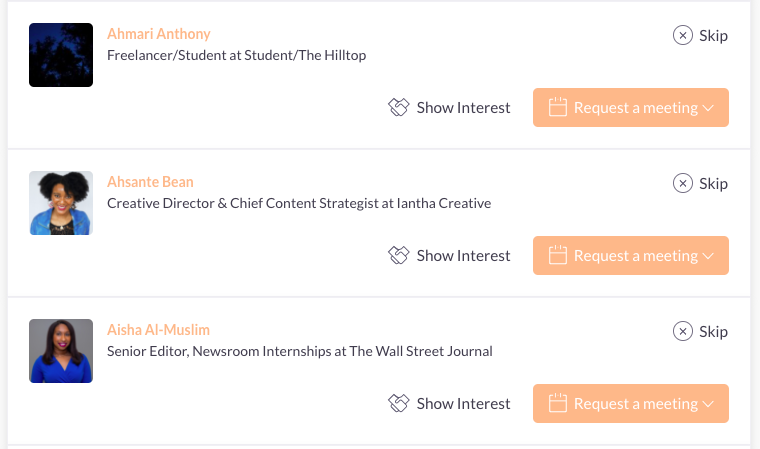The width and height of the screenshot is (760, 449).
Task: Click handshake icon in Aisha Al-Muslim's row
Action: pyautogui.click(x=398, y=403)
